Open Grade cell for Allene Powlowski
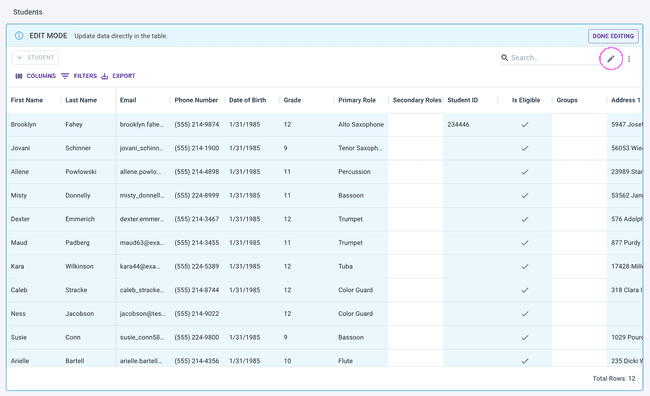Image resolution: width=650 pixels, height=396 pixels. click(x=306, y=172)
